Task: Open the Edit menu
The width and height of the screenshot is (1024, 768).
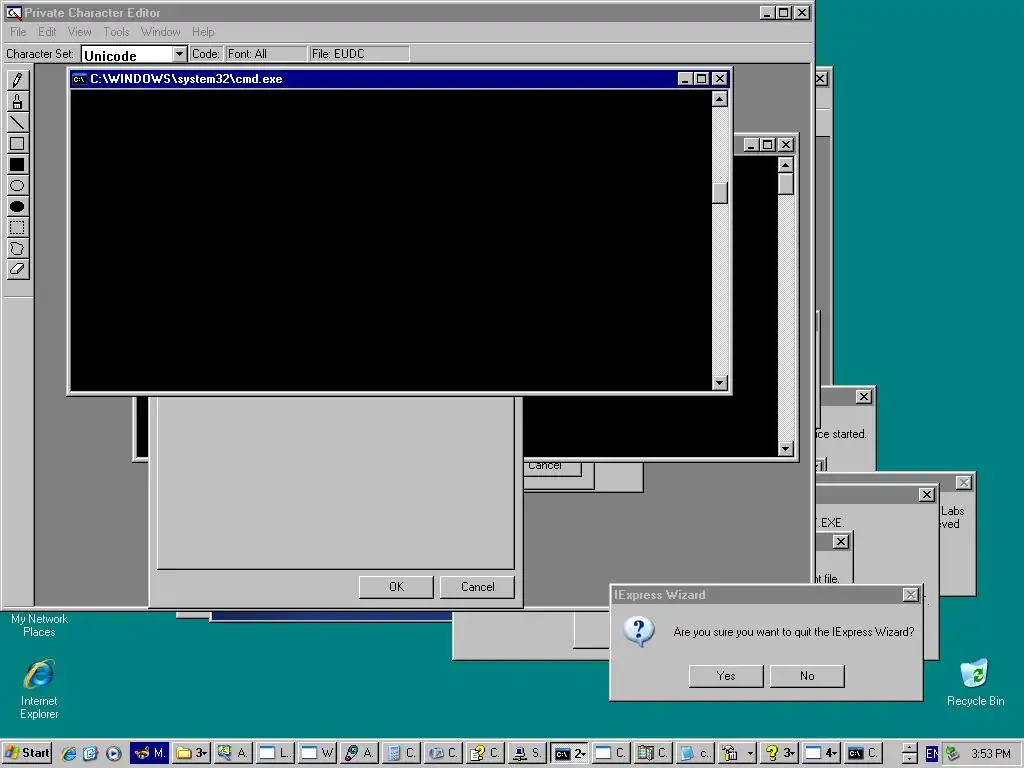Action: (47, 32)
